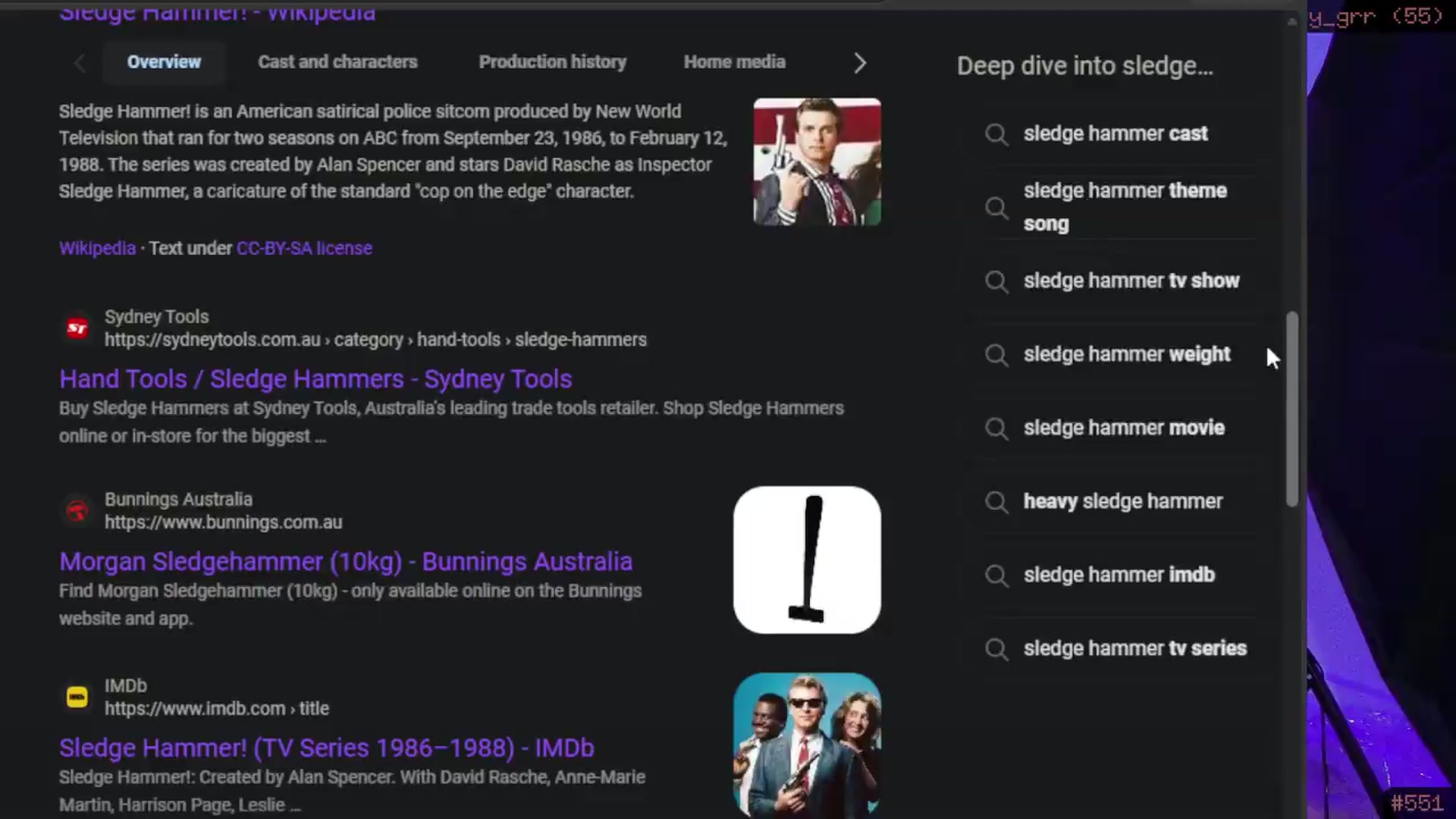Click search icon beside 'sledge hammer imdb'
1456x819 pixels.
tap(997, 576)
